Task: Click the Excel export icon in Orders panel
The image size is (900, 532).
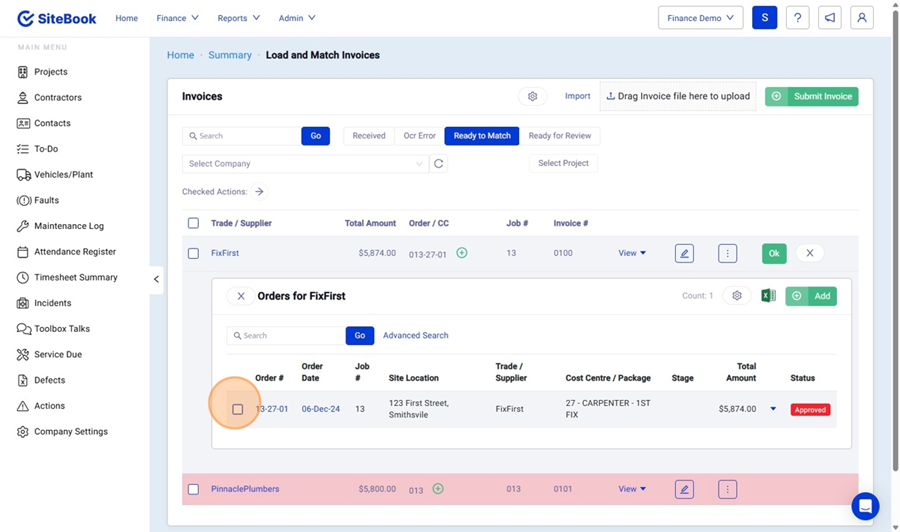Action: click(768, 296)
